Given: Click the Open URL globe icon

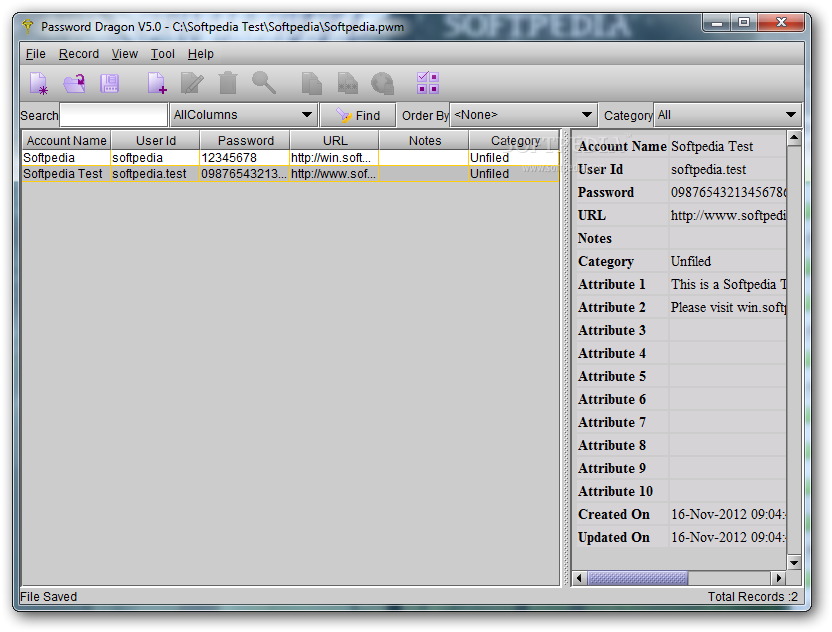Looking at the screenshot, I should point(383,83).
